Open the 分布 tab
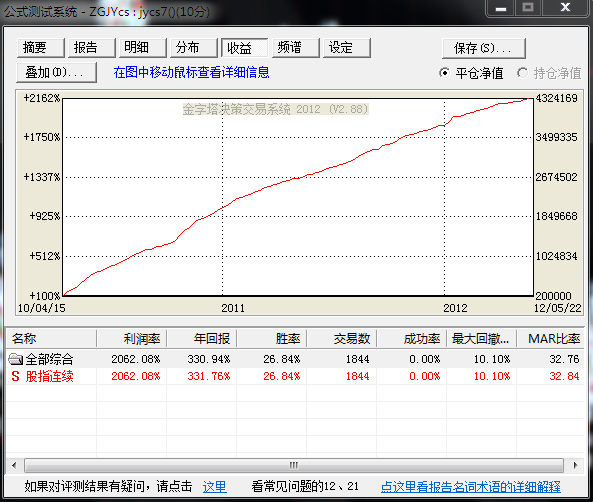 pos(194,48)
